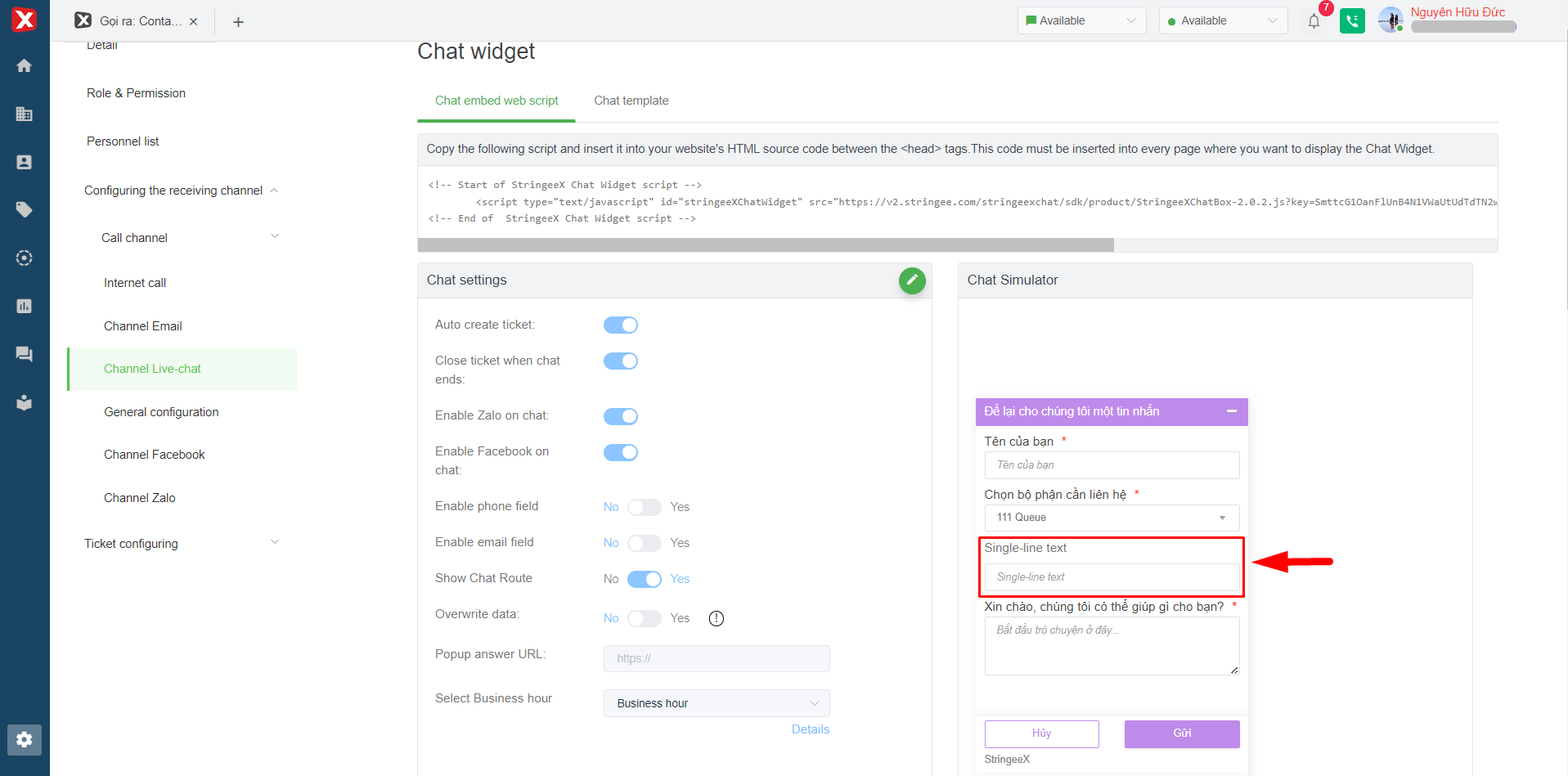Open the home icon in left sidebar
The height and width of the screenshot is (776, 1568).
pyautogui.click(x=25, y=65)
